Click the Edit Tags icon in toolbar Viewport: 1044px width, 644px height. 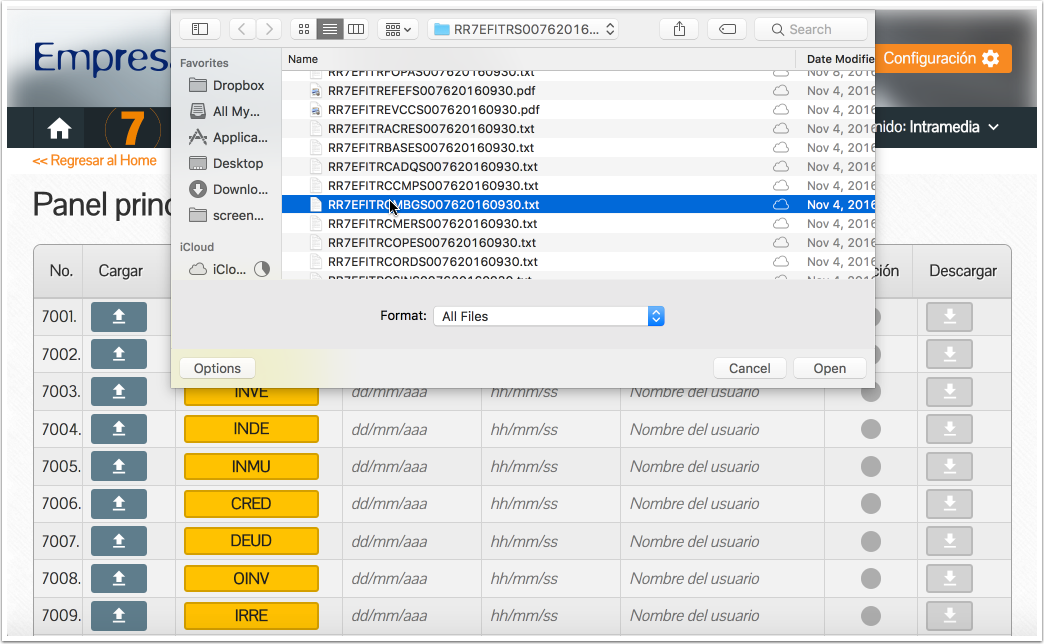[x=727, y=29]
